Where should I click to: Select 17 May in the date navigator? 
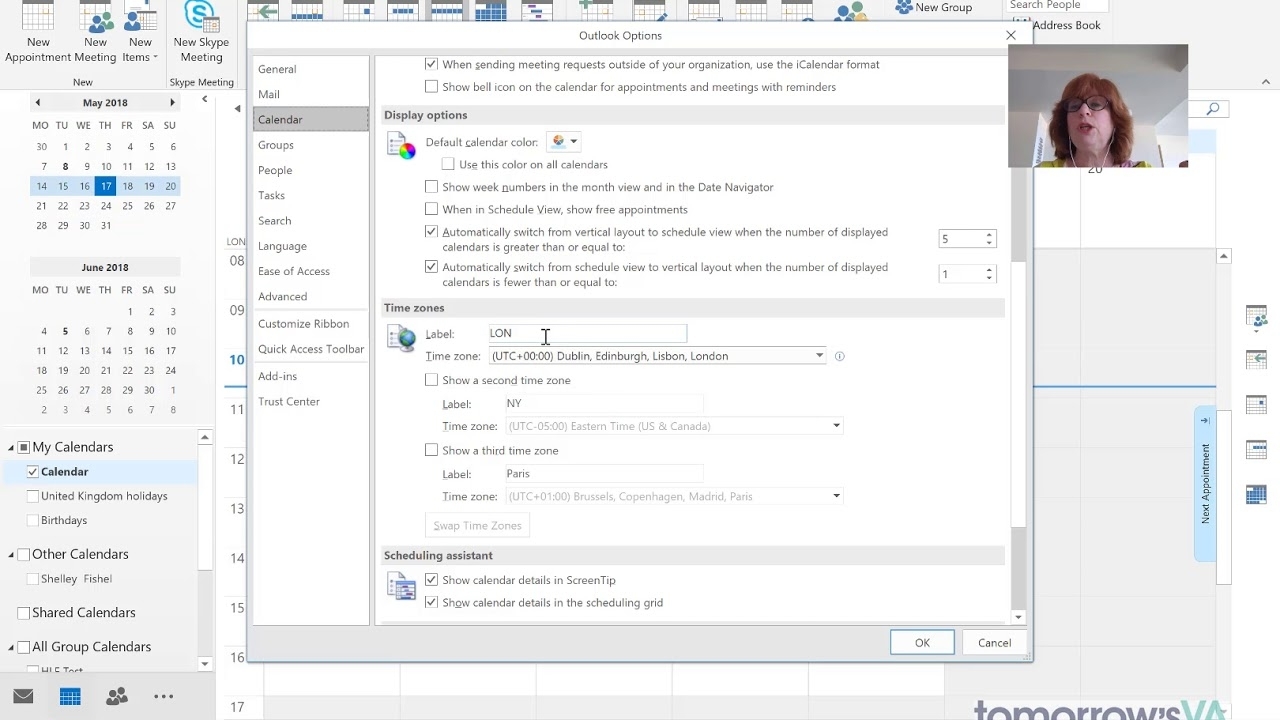point(105,186)
